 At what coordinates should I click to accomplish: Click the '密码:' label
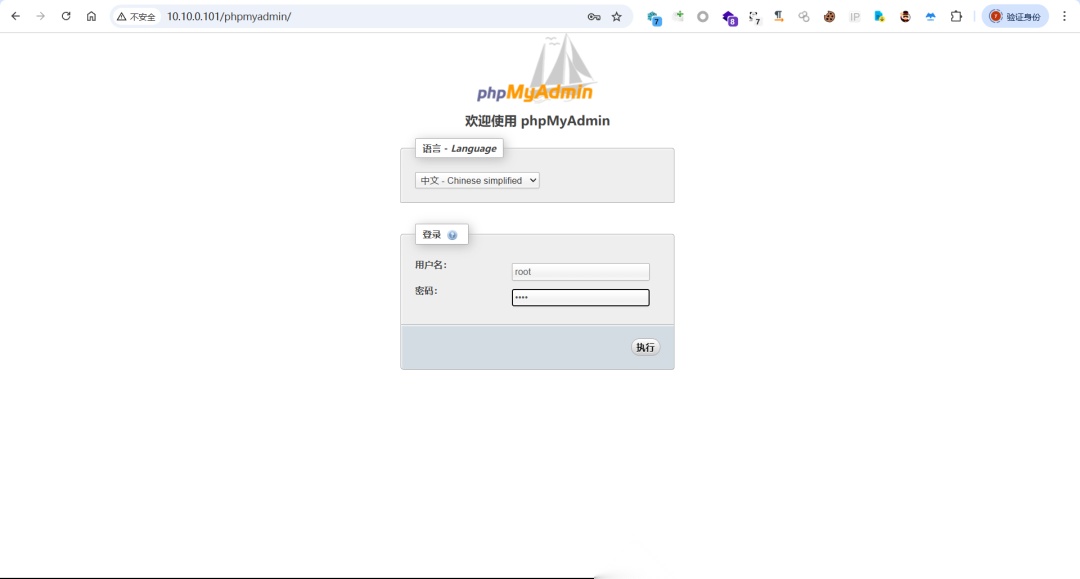(426, 291)
